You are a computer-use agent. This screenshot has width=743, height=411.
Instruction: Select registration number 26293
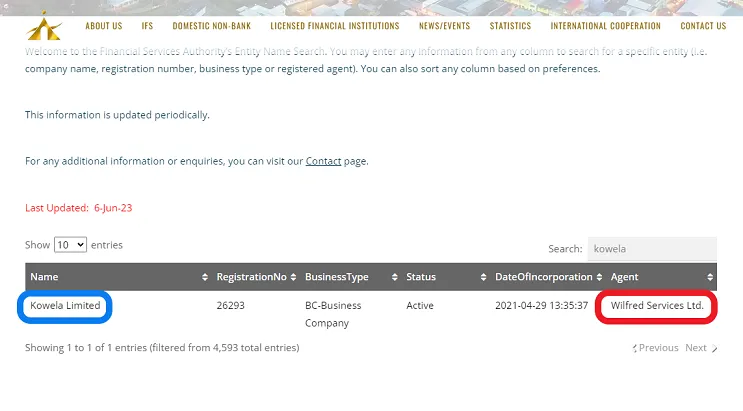[230, 306]
